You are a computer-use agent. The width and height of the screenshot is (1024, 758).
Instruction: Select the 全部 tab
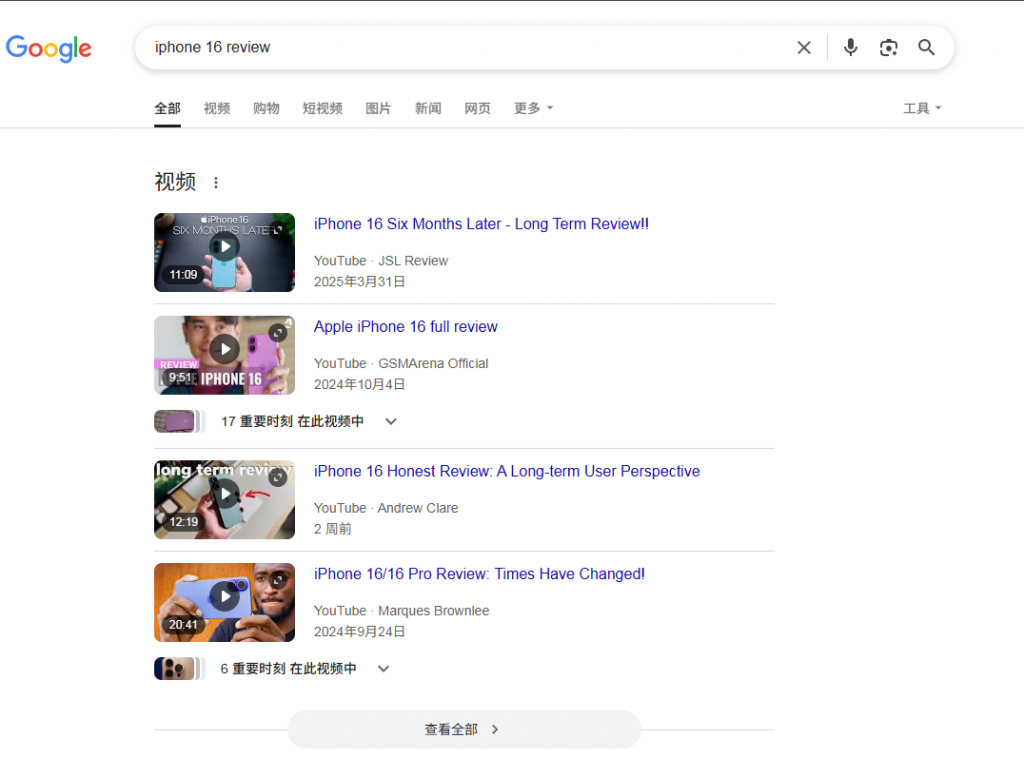pos(167,108)
